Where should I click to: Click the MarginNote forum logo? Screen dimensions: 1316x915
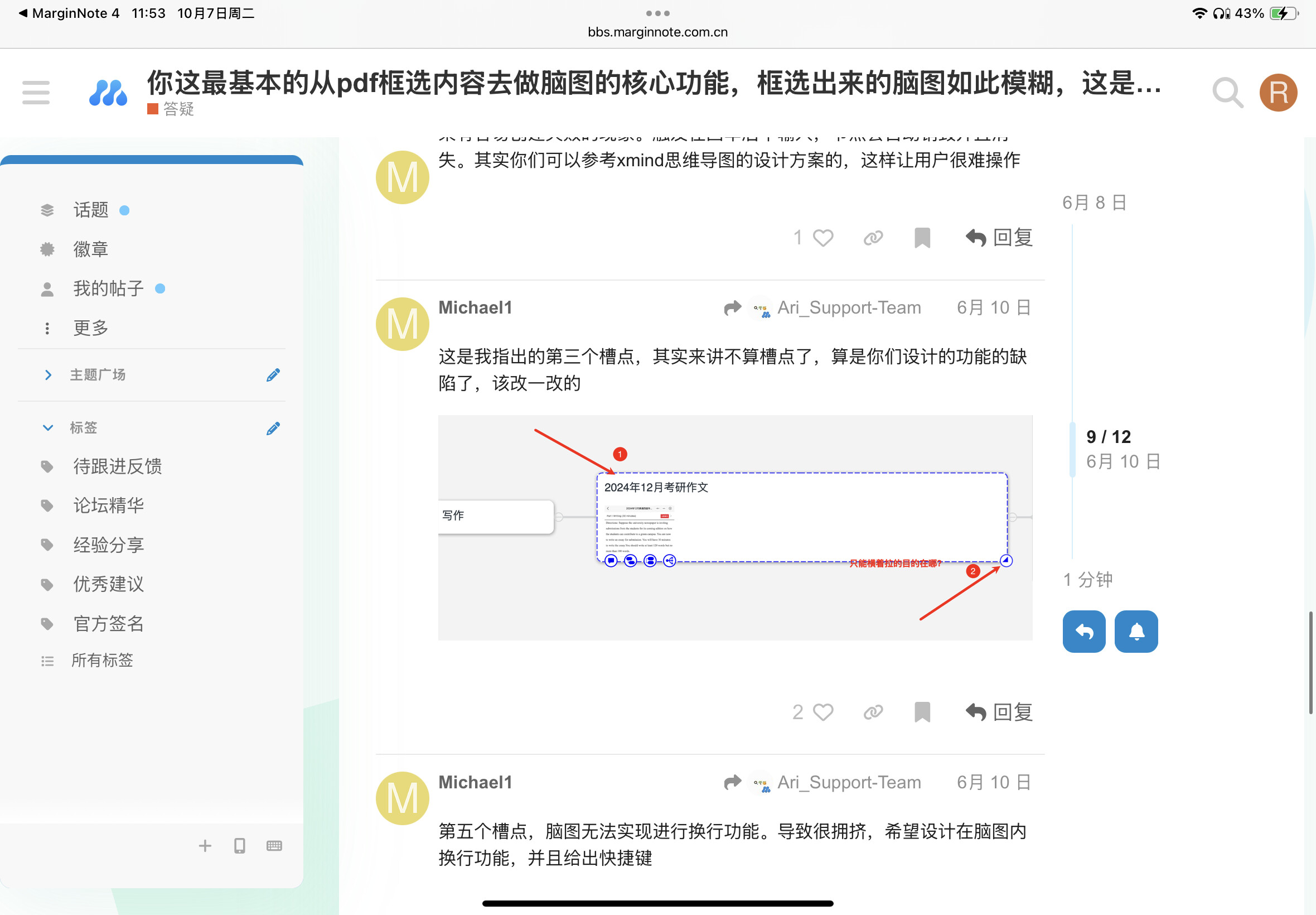(x=108, y=93)
